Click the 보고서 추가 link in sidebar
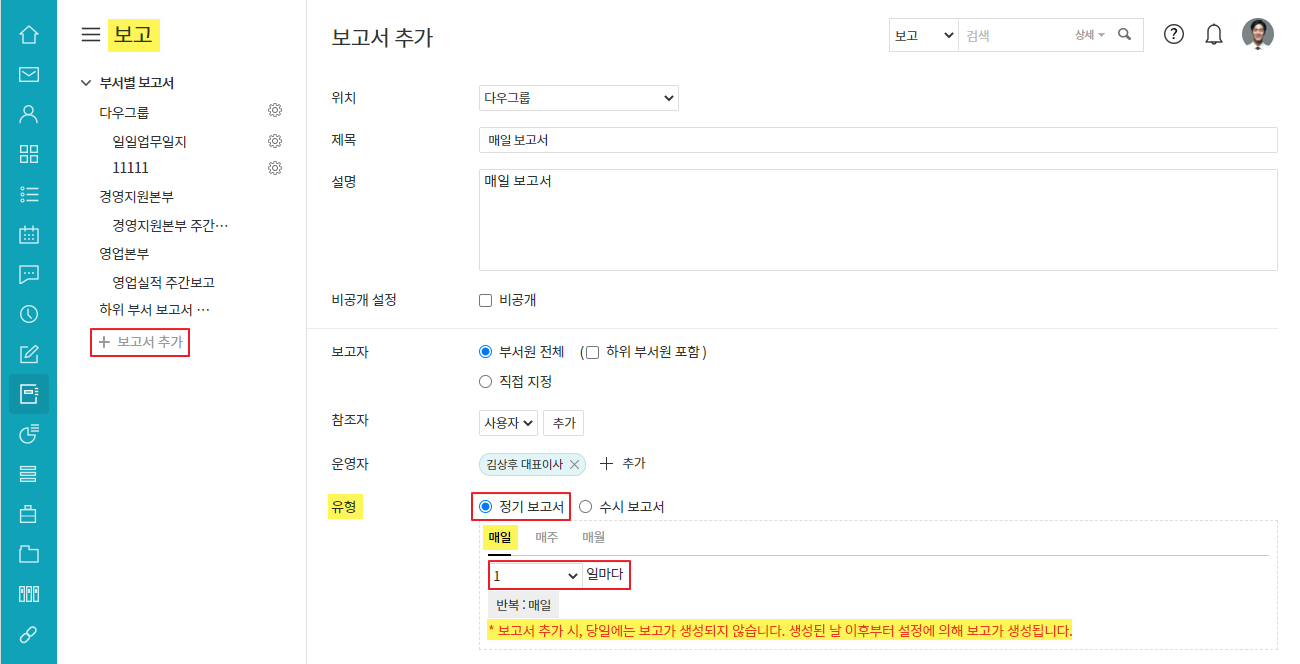 click(141, 342)
